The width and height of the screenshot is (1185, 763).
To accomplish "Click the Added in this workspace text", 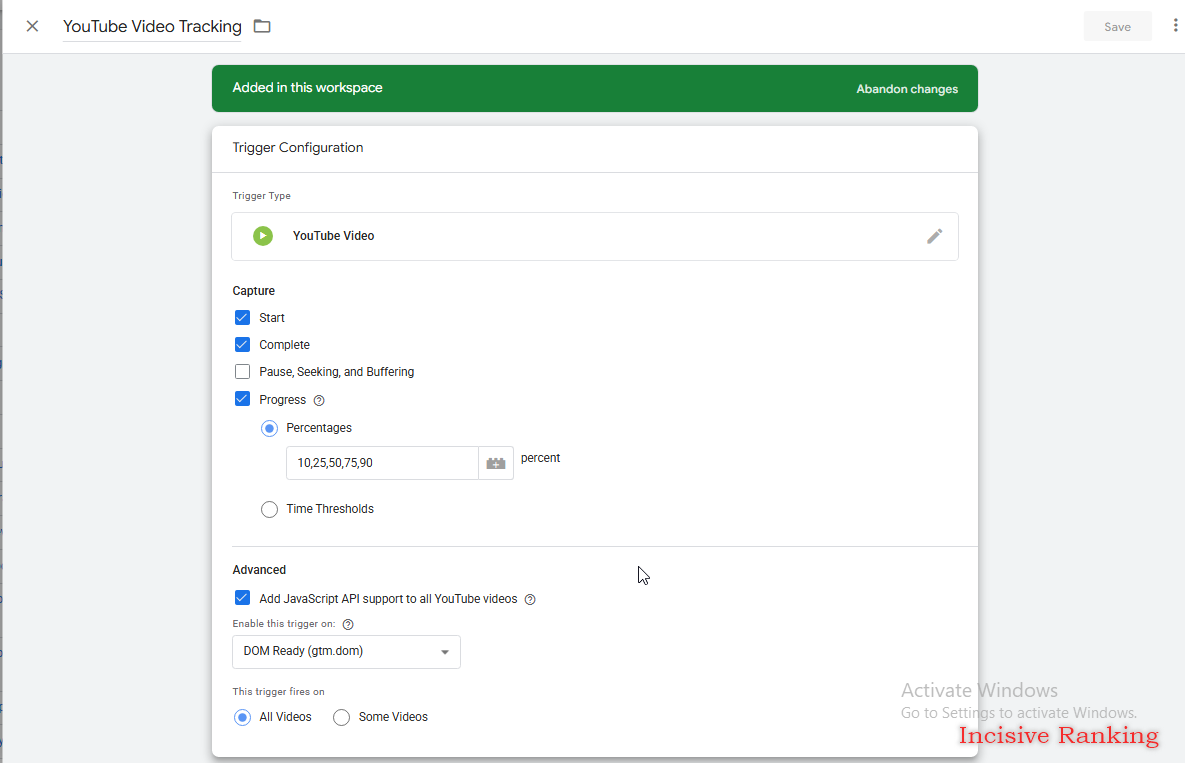I will pos(308,88).
